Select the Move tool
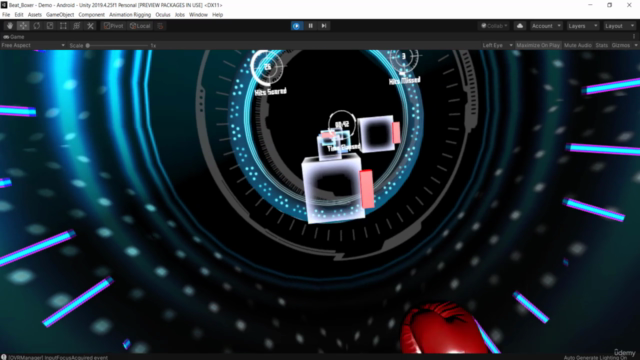The image size is (640, 360). [23, 26]
